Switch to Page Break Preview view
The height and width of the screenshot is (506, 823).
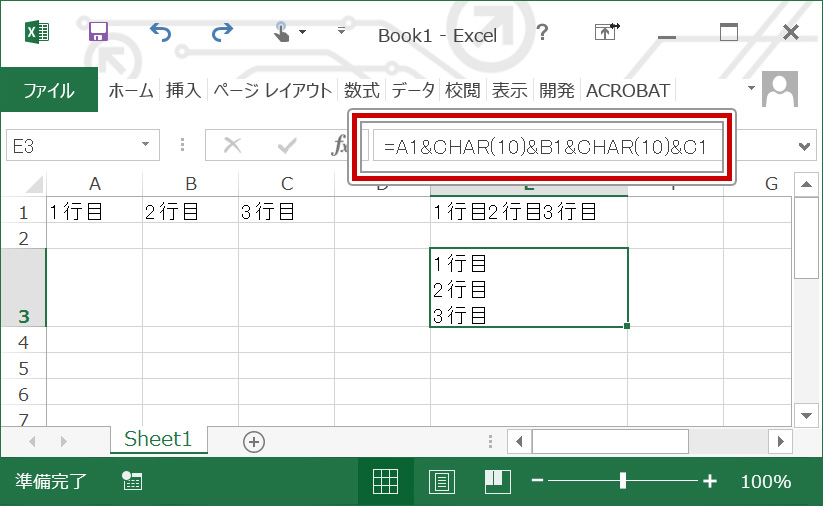[497, 481]
